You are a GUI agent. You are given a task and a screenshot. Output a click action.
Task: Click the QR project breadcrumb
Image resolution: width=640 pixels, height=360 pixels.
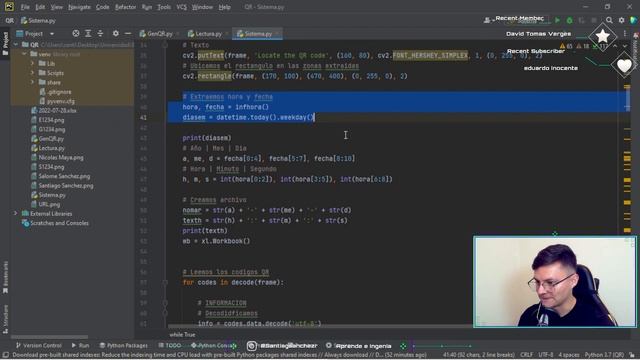9,20
